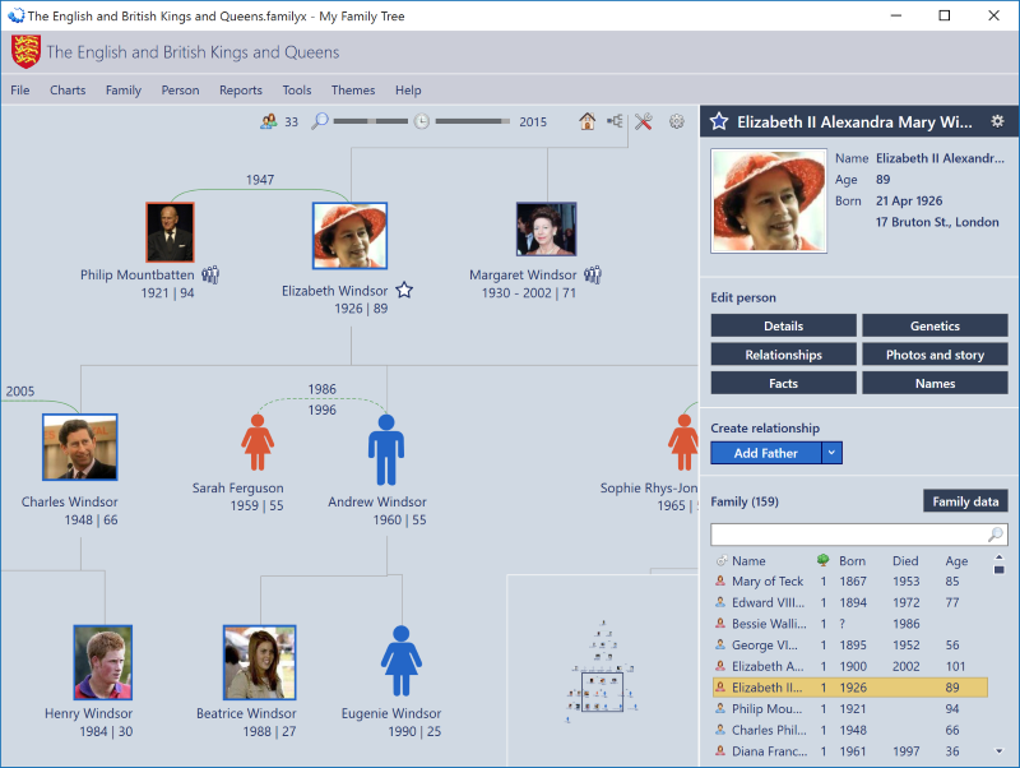Open tools via wrench and screwdriver icon
Image resolution: width=1020 pixels, height=768 pixels.
pyautogui.click(x=643, y=122)
